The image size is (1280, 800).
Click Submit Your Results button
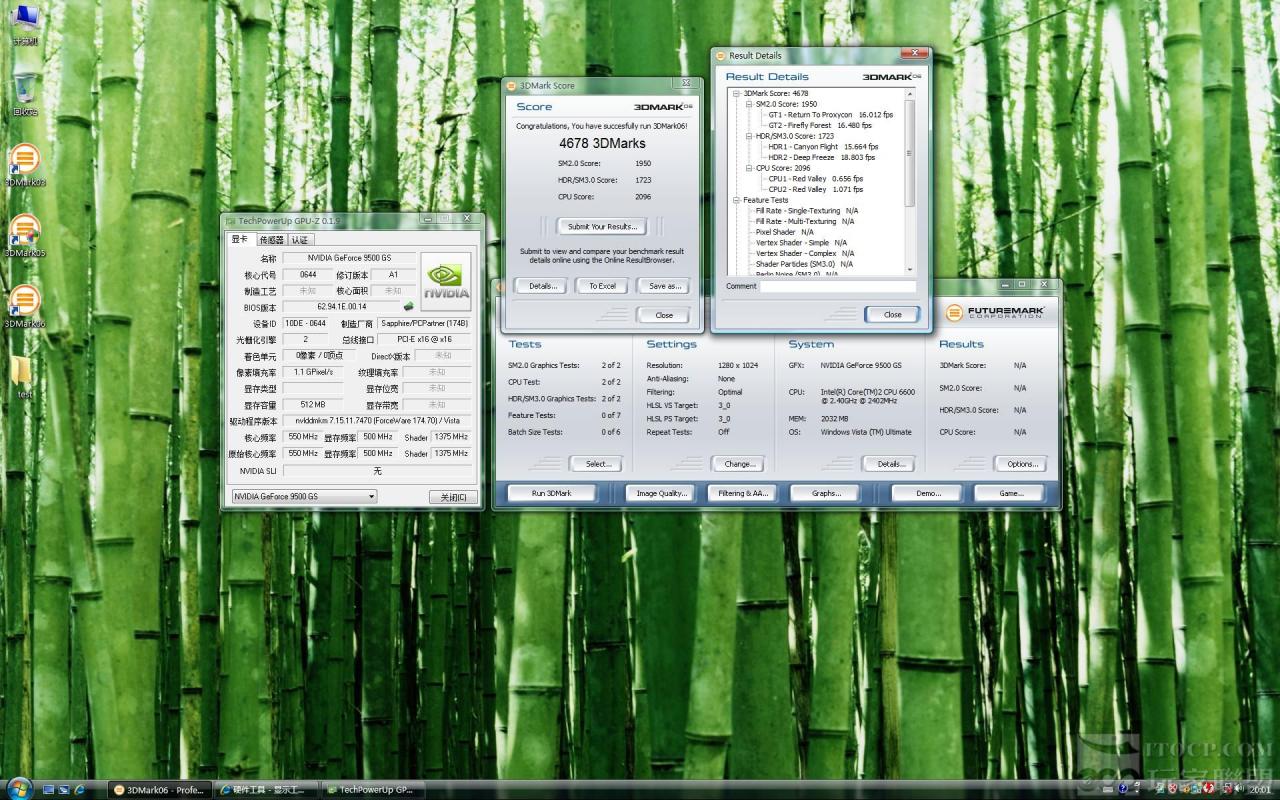click(x=602, y=226)
